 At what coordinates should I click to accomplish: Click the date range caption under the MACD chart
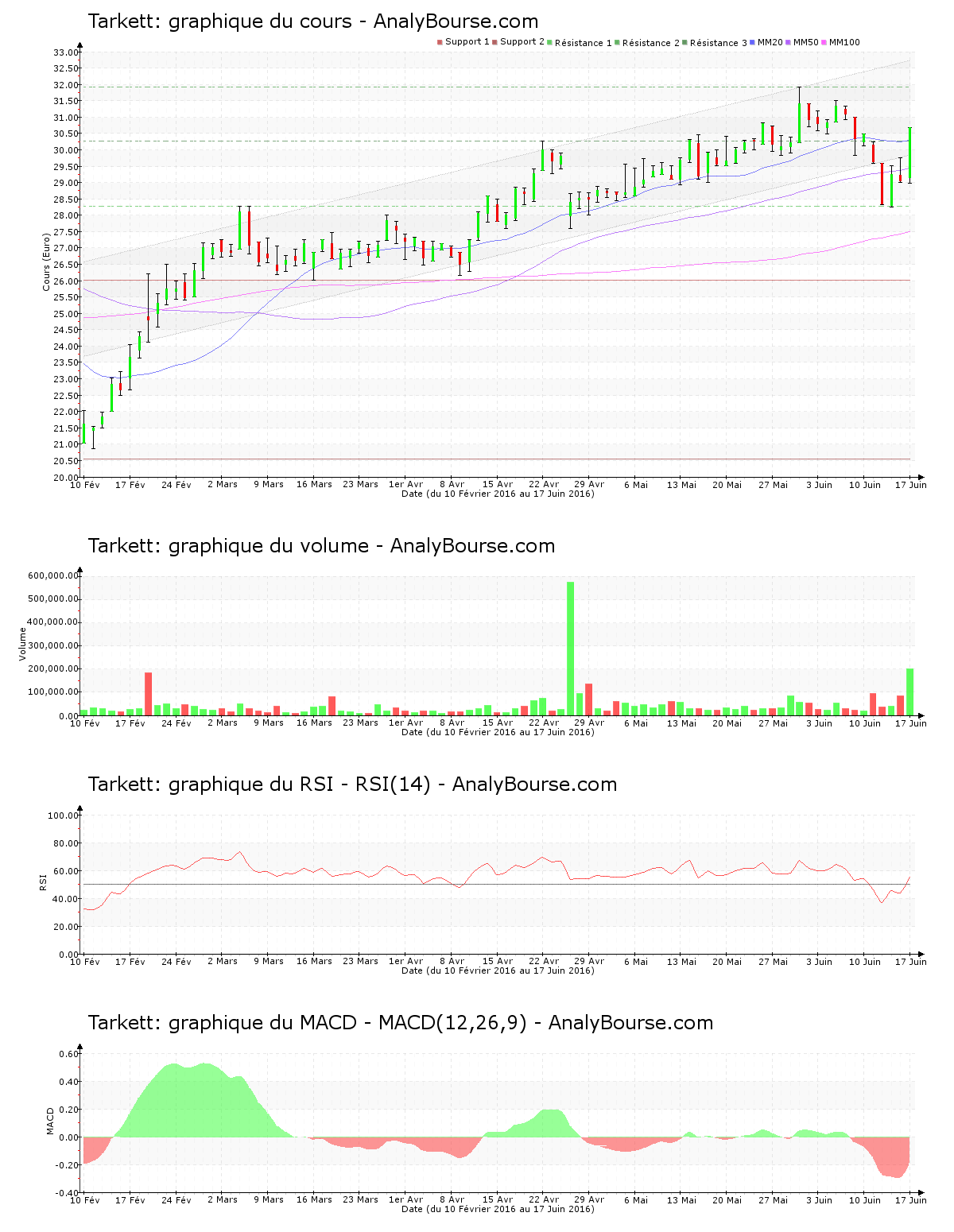498,1209
